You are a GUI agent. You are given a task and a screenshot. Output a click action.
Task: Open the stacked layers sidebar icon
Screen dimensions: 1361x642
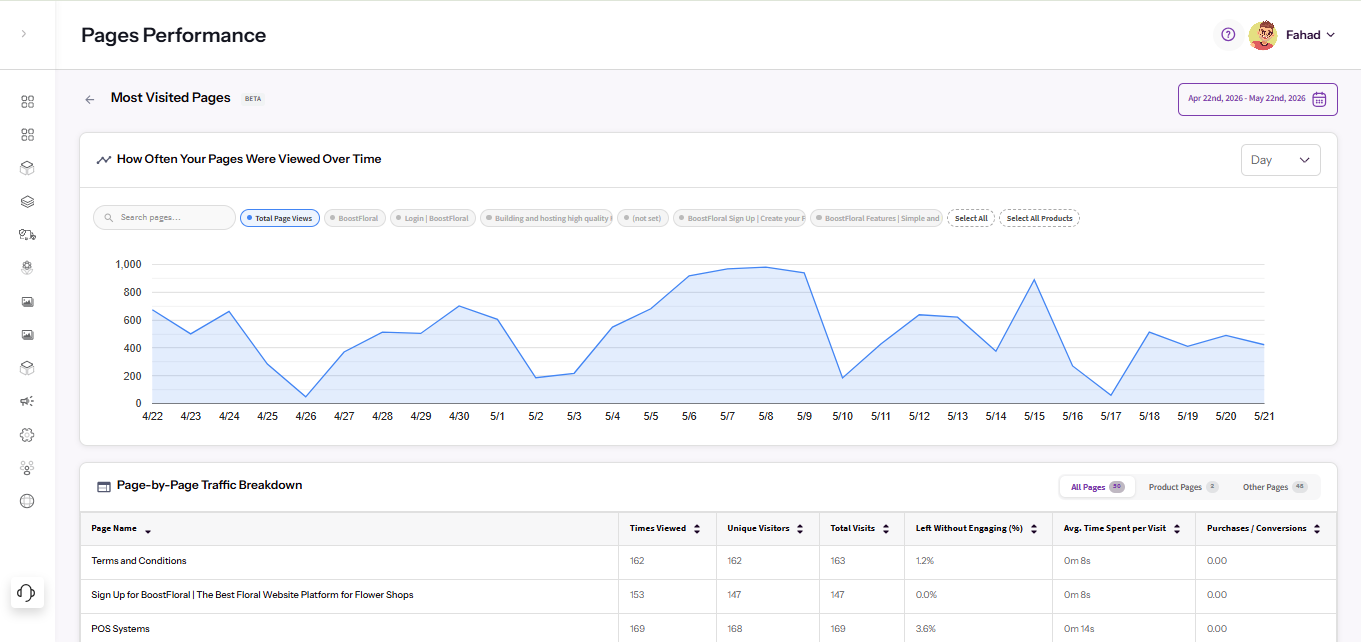(x=27, y=201)
